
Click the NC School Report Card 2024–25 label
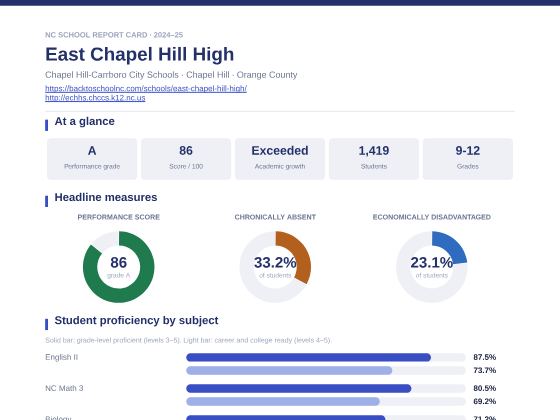(x=114, y=35)
